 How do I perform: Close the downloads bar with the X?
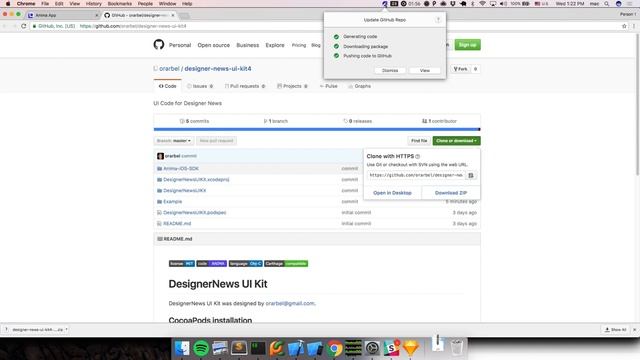(634, 329)
